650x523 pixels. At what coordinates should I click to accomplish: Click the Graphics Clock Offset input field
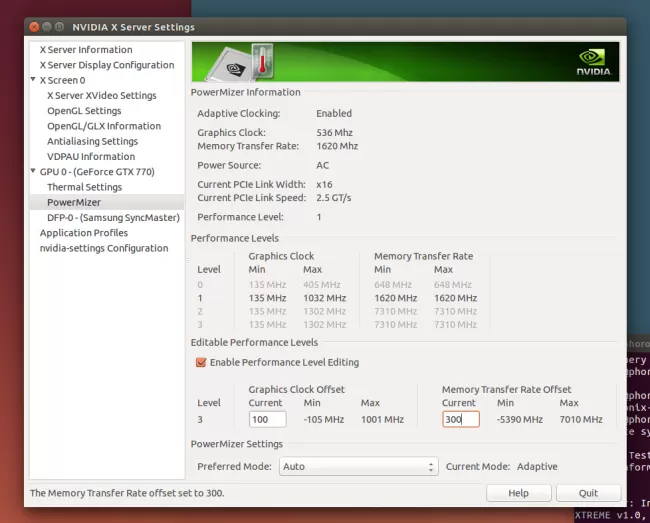coord(267,420)
